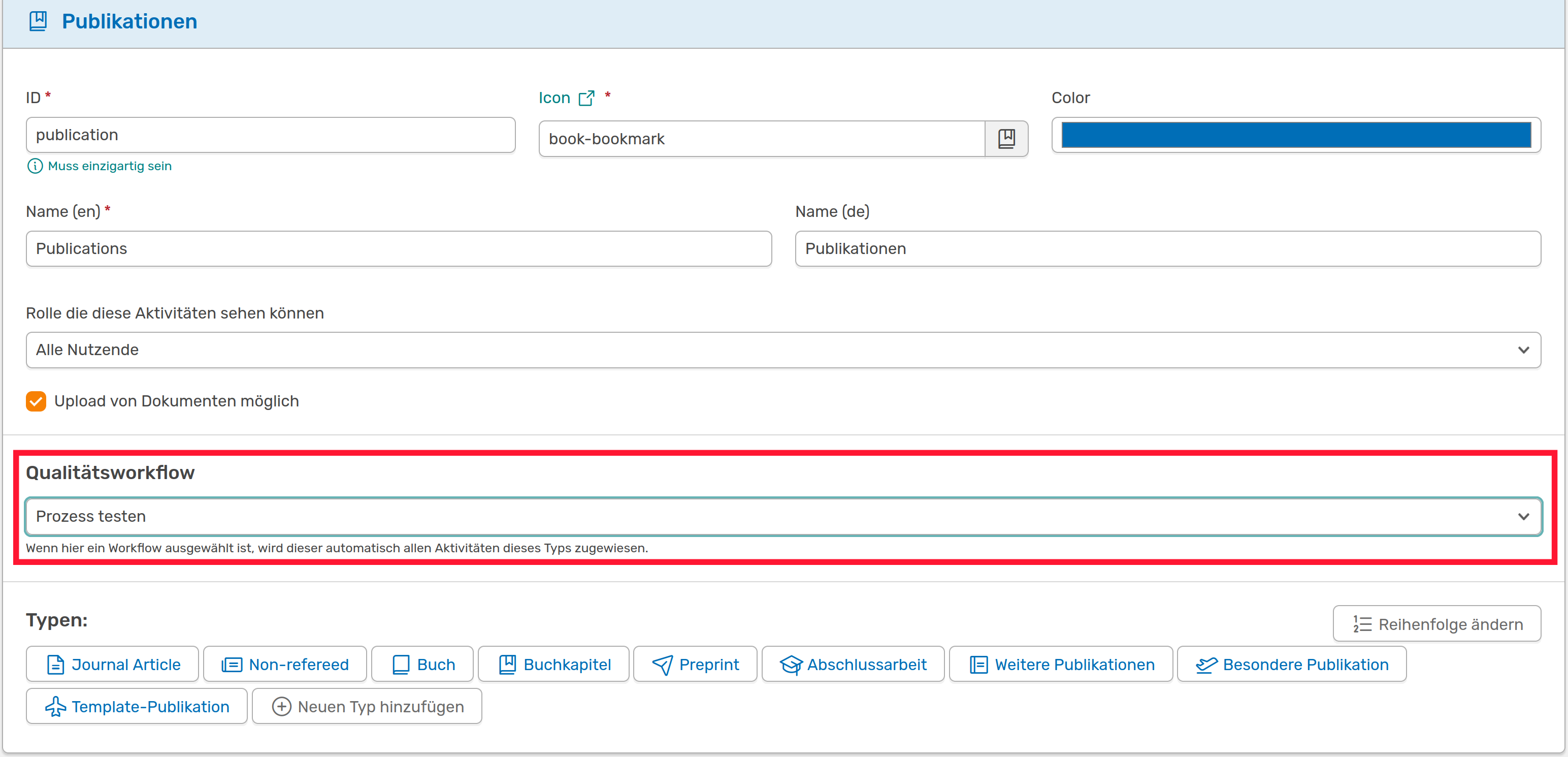The width and height of the screenshot is (1568, 757).
Task: Open the blue Color picker swatch
Action: click(1296, 135)
